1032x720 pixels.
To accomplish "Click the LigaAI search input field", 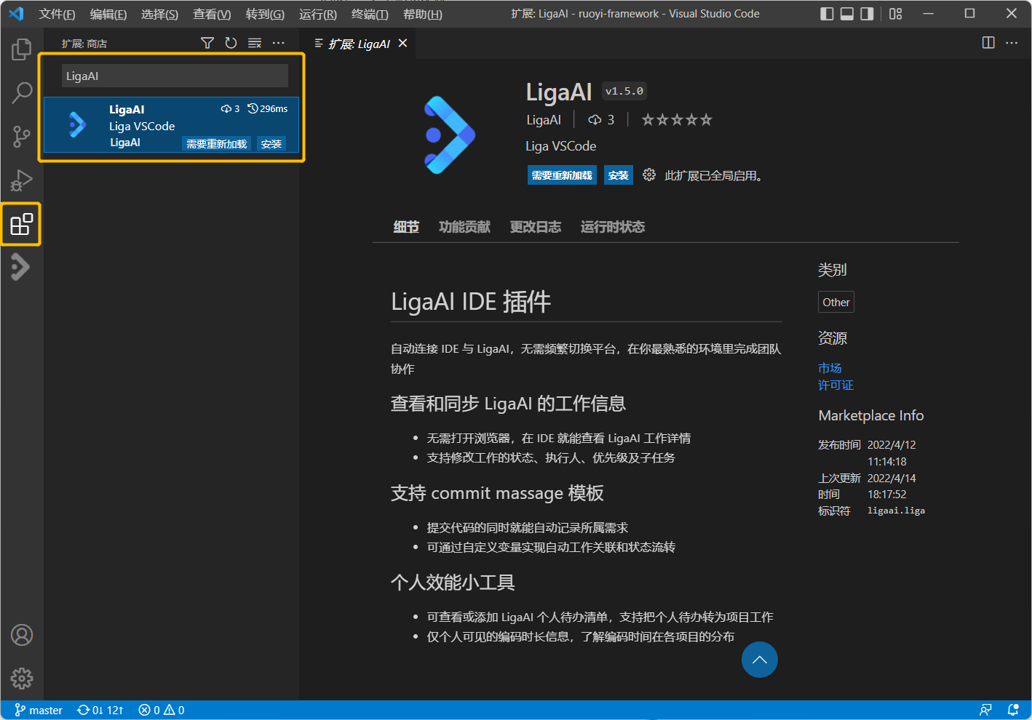I will (x=174, y=75).
